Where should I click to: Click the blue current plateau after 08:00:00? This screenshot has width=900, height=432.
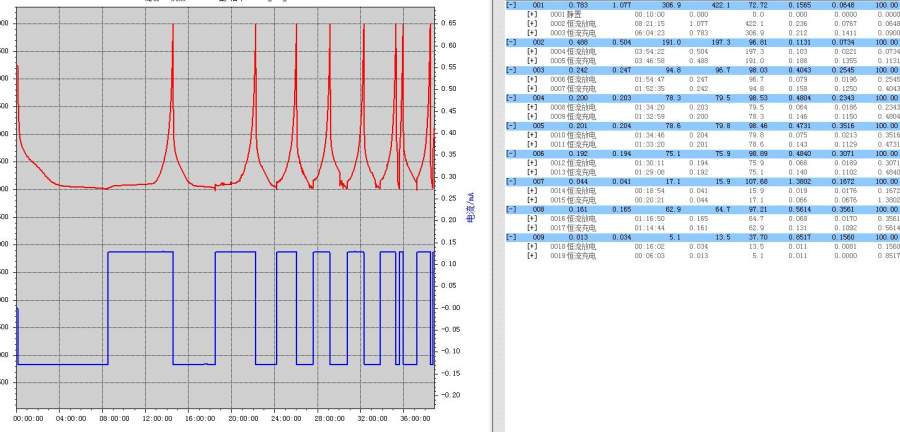coord(140,252)
